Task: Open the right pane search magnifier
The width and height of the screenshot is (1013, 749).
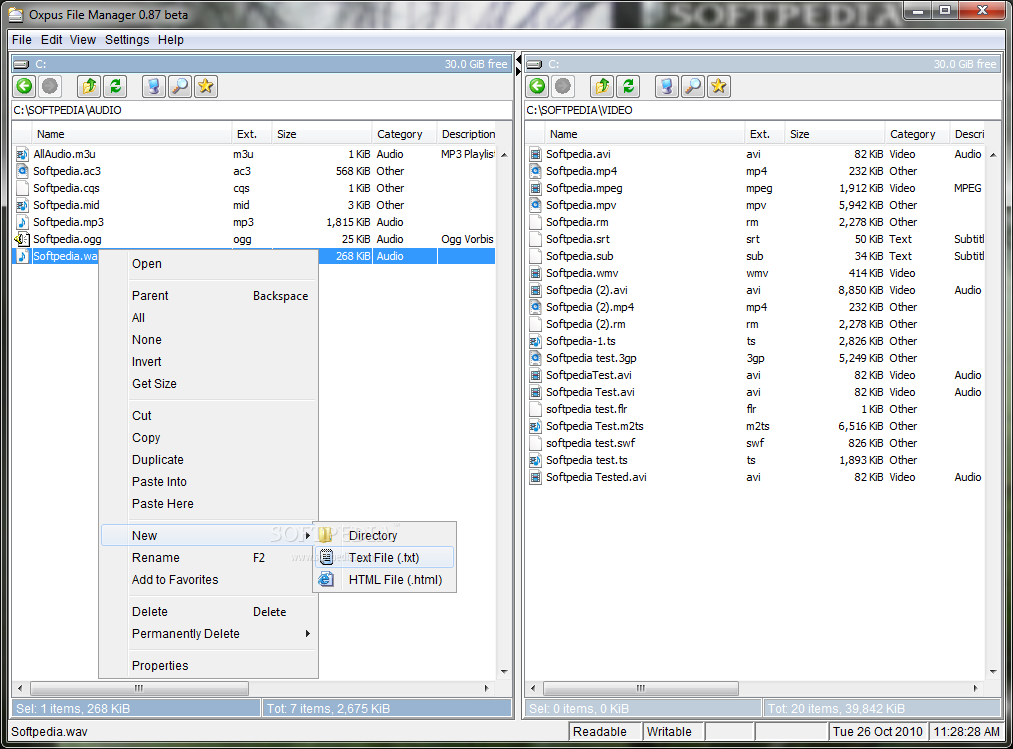Action: pyautogui.click(x=693, y=86)
